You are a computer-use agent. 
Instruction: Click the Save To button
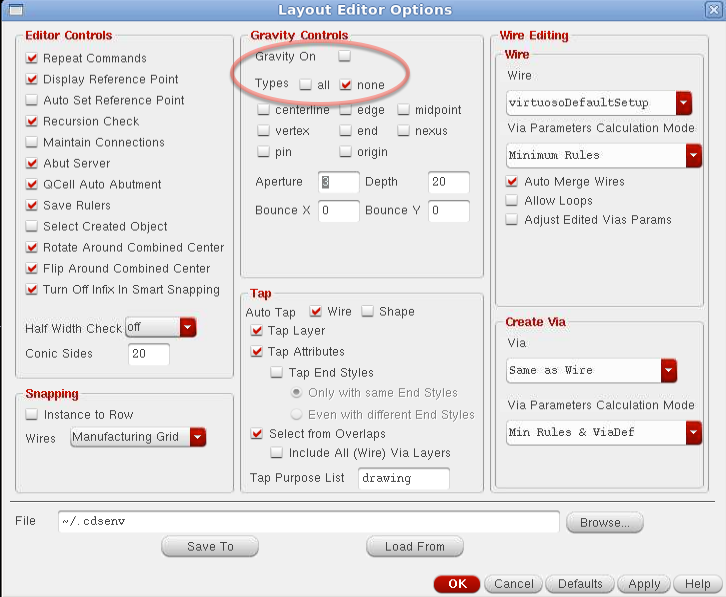[x=210, y=547]
